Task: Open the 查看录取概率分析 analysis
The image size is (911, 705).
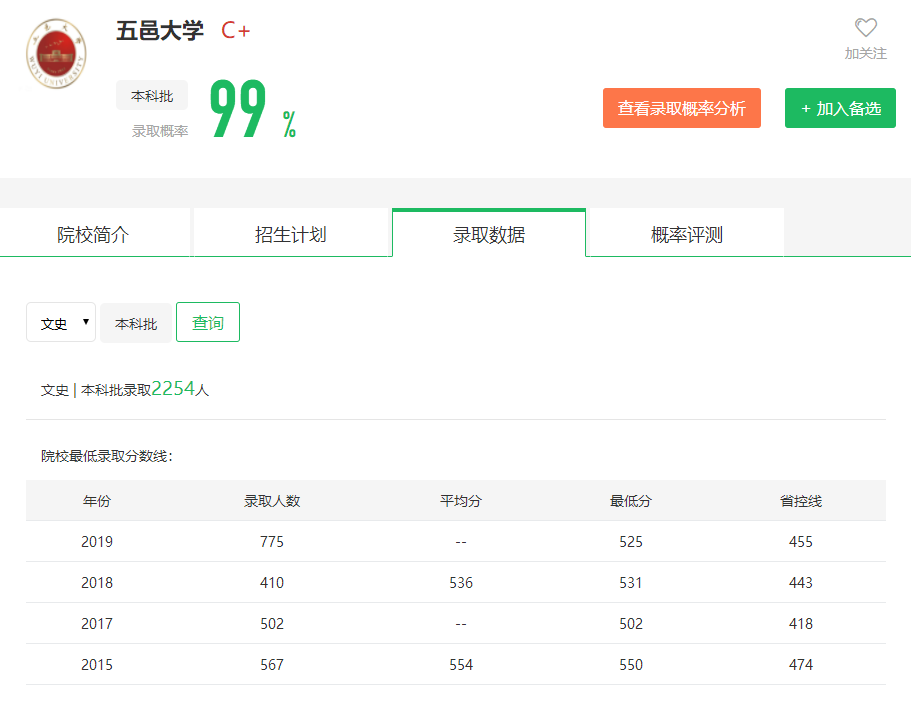Action: coord(682,108)
